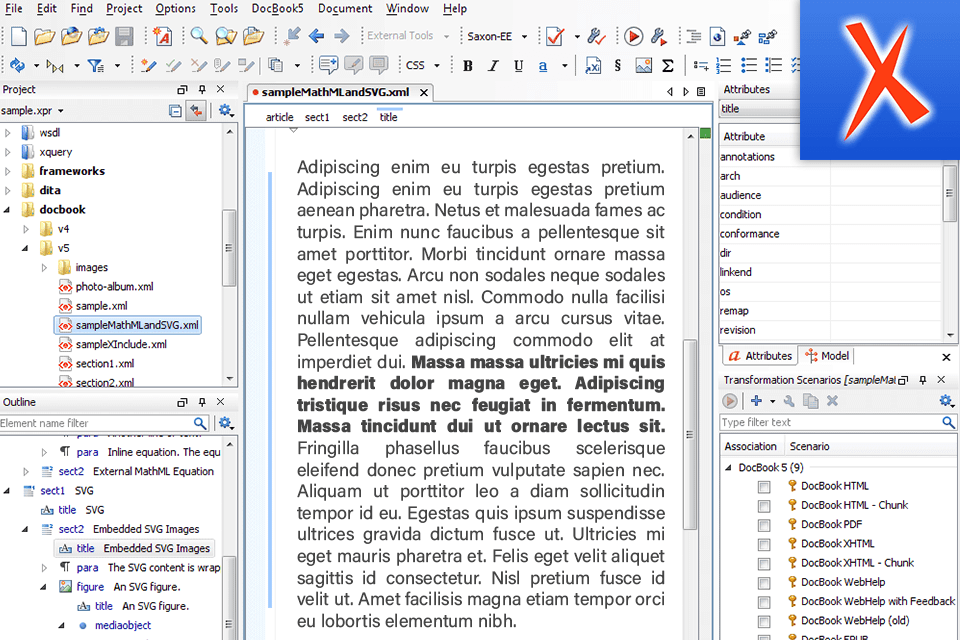The width and height of the screenshot is (960, 640).
Task: Collapse the DocBook 5 scenario group
Action: click(x=728, y=467)
